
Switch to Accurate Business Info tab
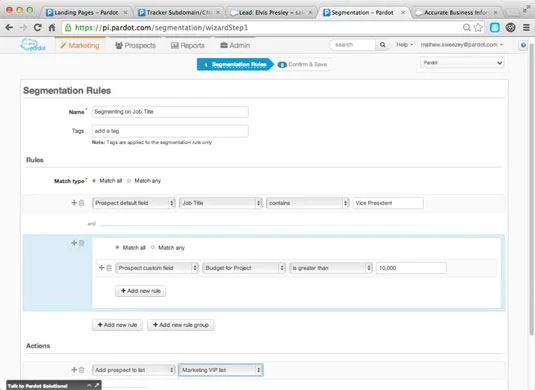point(456,12)
